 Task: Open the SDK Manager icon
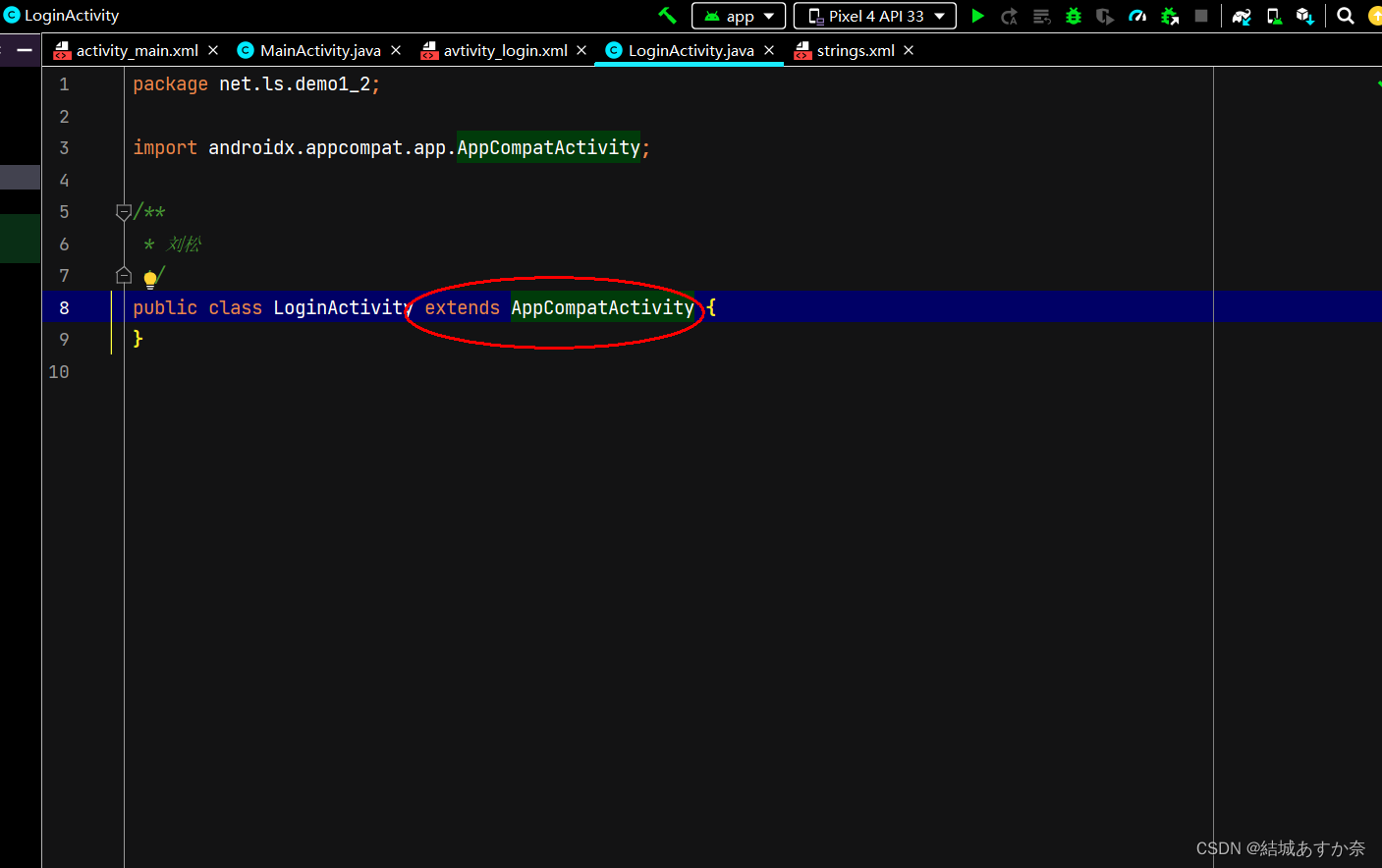pos(1305,16)
